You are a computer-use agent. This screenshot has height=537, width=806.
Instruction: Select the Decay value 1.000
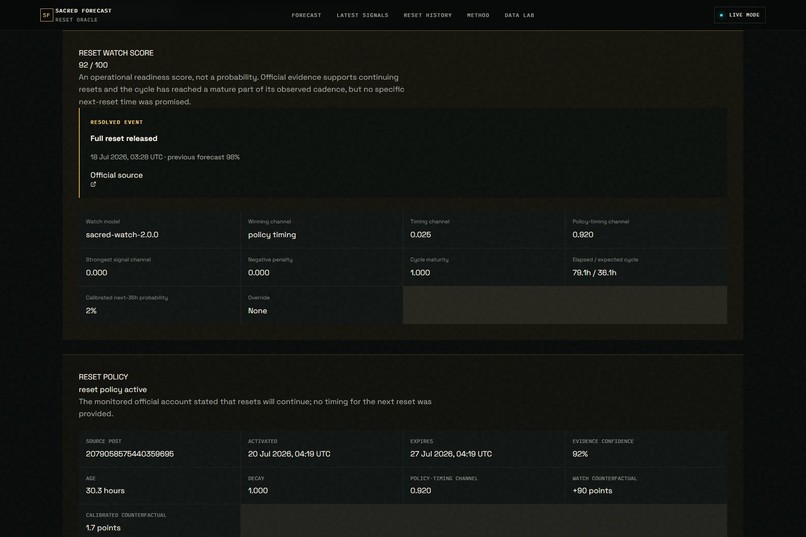[x=258, y=491]
